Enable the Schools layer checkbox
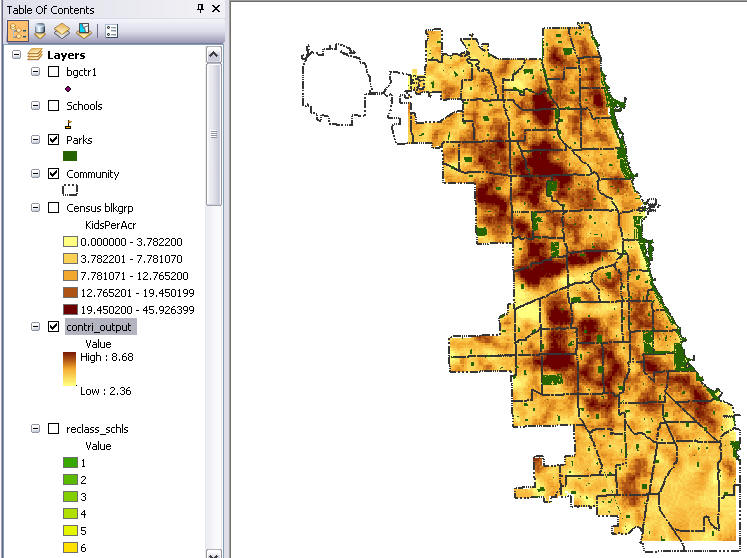Image resolution: width=747 pixels, height=558 pixels. click(54, 105)
